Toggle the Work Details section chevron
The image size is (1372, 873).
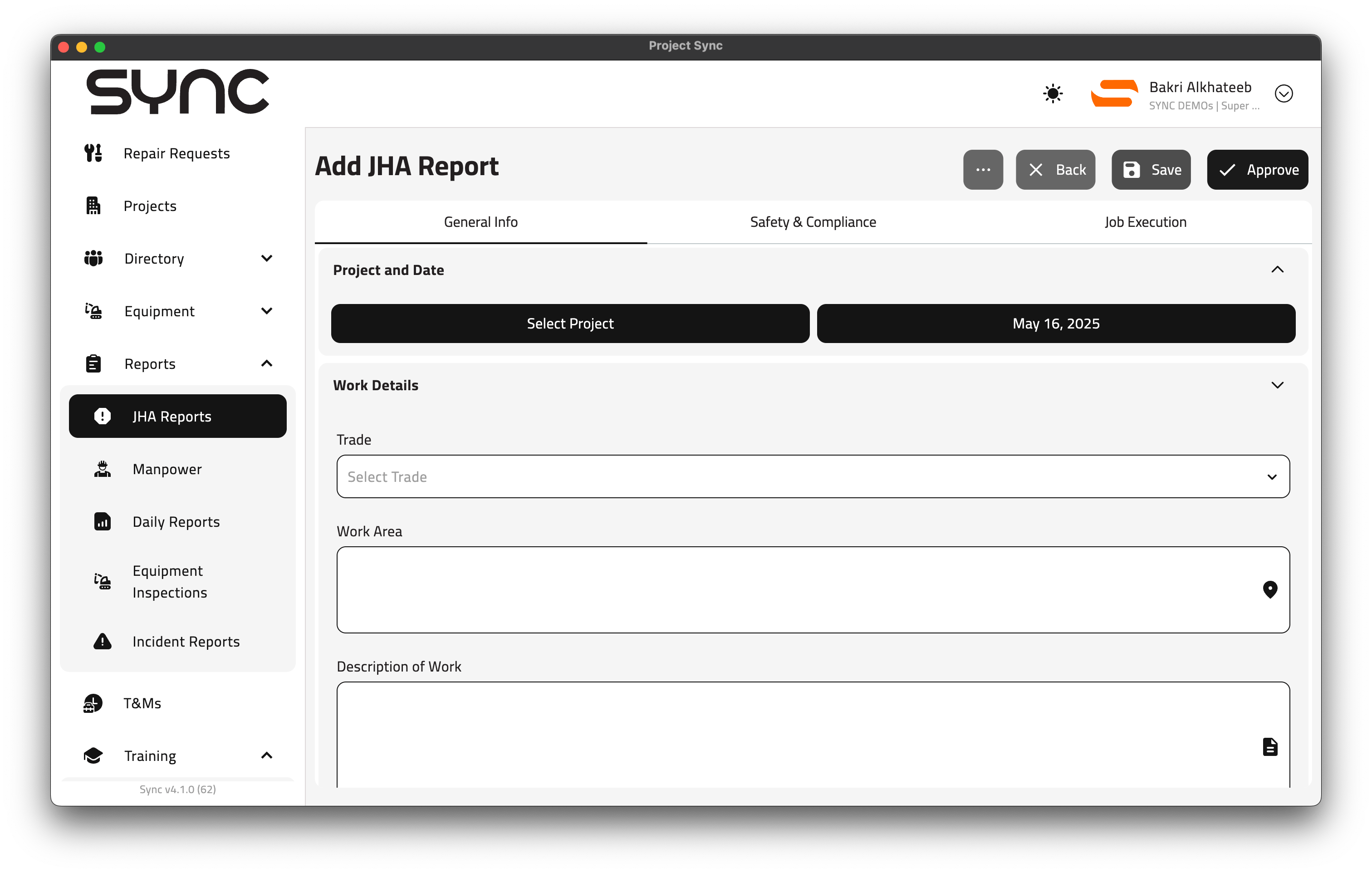pyautogui.click(x=1278, y=385)
